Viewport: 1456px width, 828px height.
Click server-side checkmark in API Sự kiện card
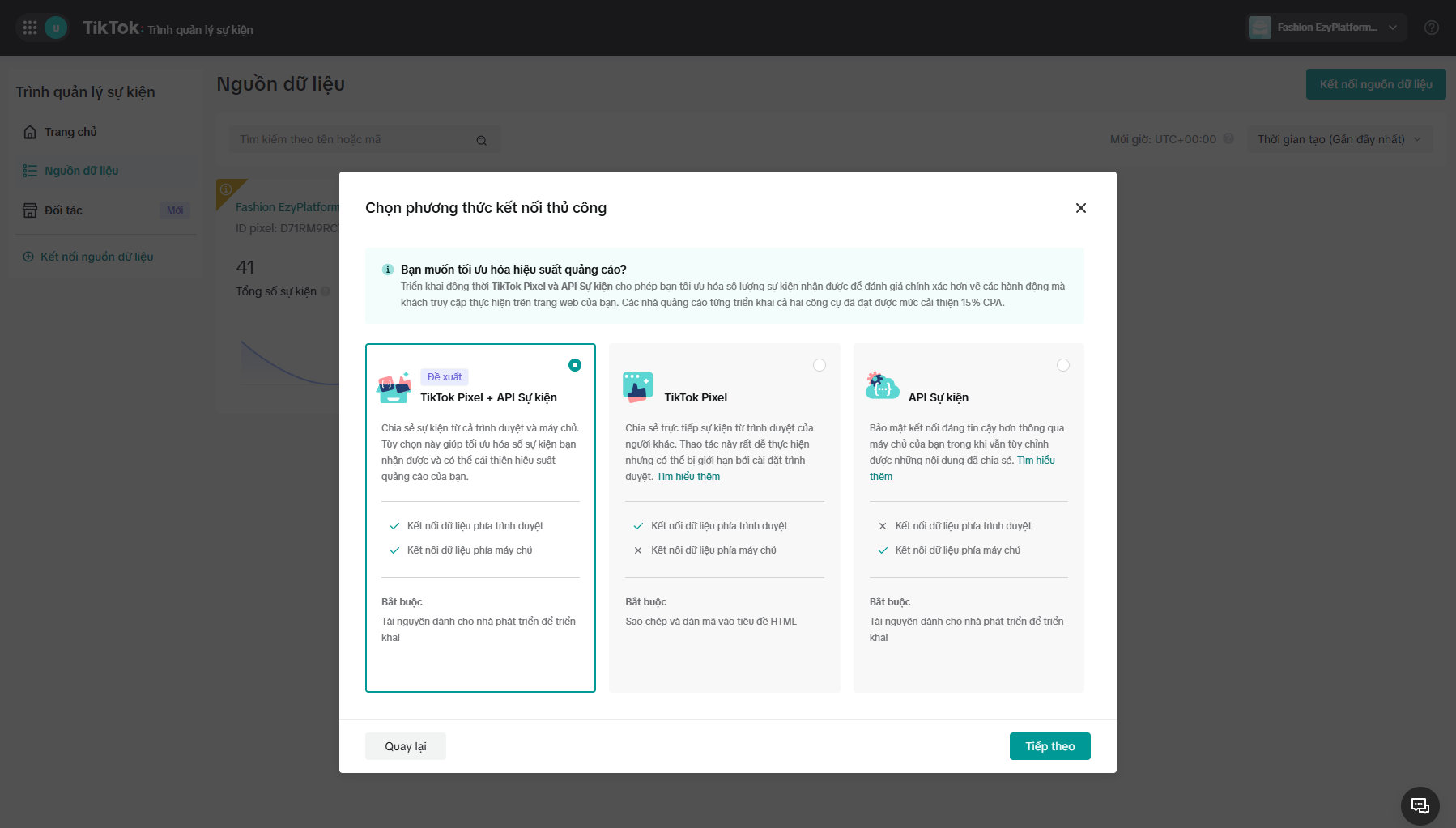click(x=883, y=550)
